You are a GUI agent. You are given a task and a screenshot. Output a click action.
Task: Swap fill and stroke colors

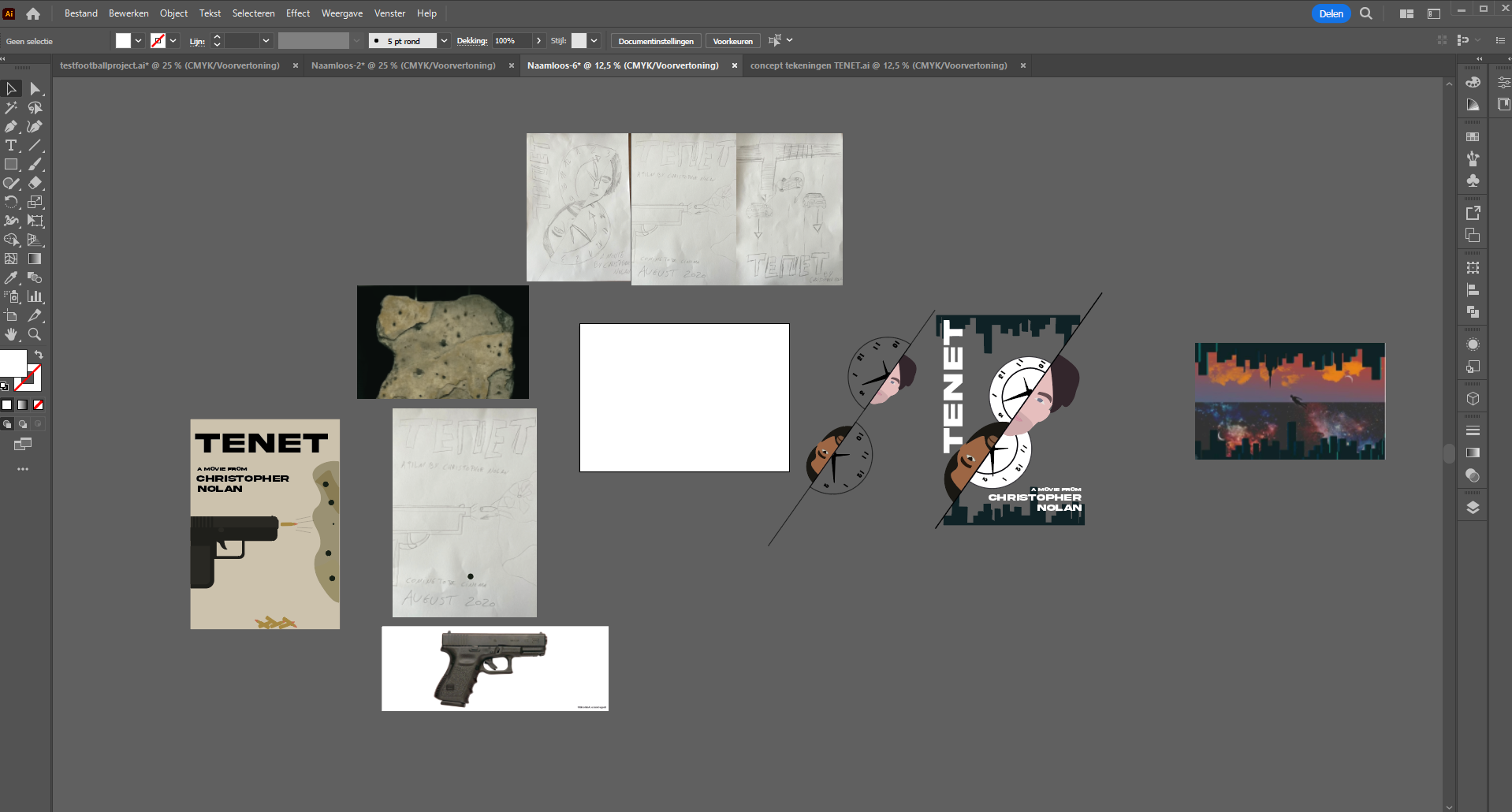[x=39, y=355]
